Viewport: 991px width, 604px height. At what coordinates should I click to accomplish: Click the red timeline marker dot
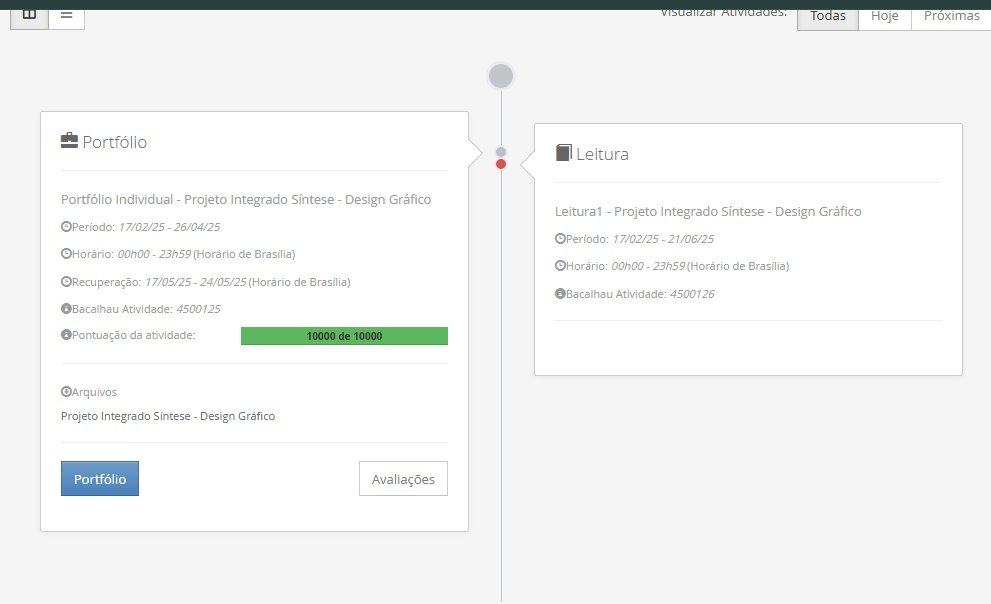[501, 164]
